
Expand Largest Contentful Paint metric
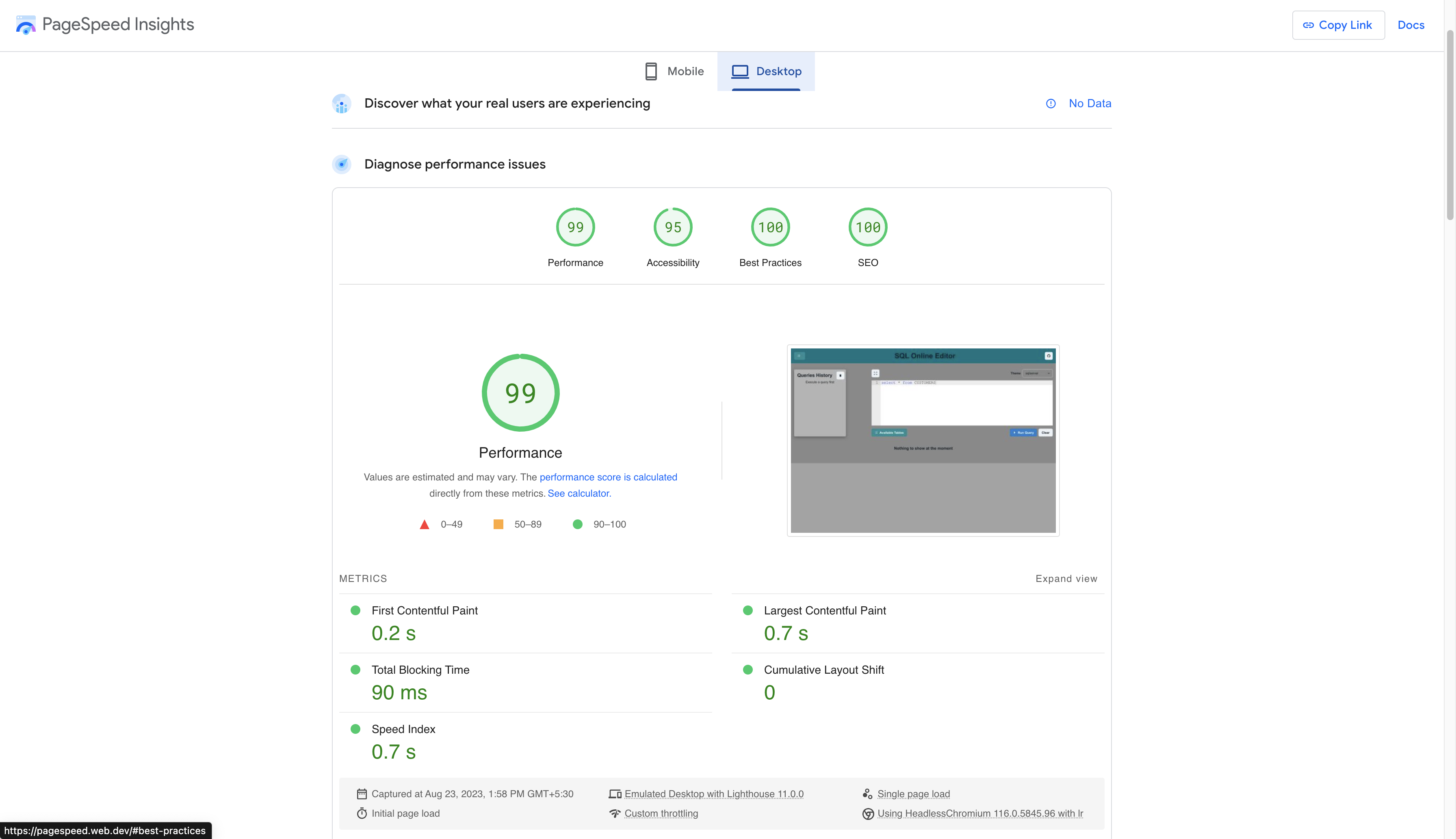[824, 610]
